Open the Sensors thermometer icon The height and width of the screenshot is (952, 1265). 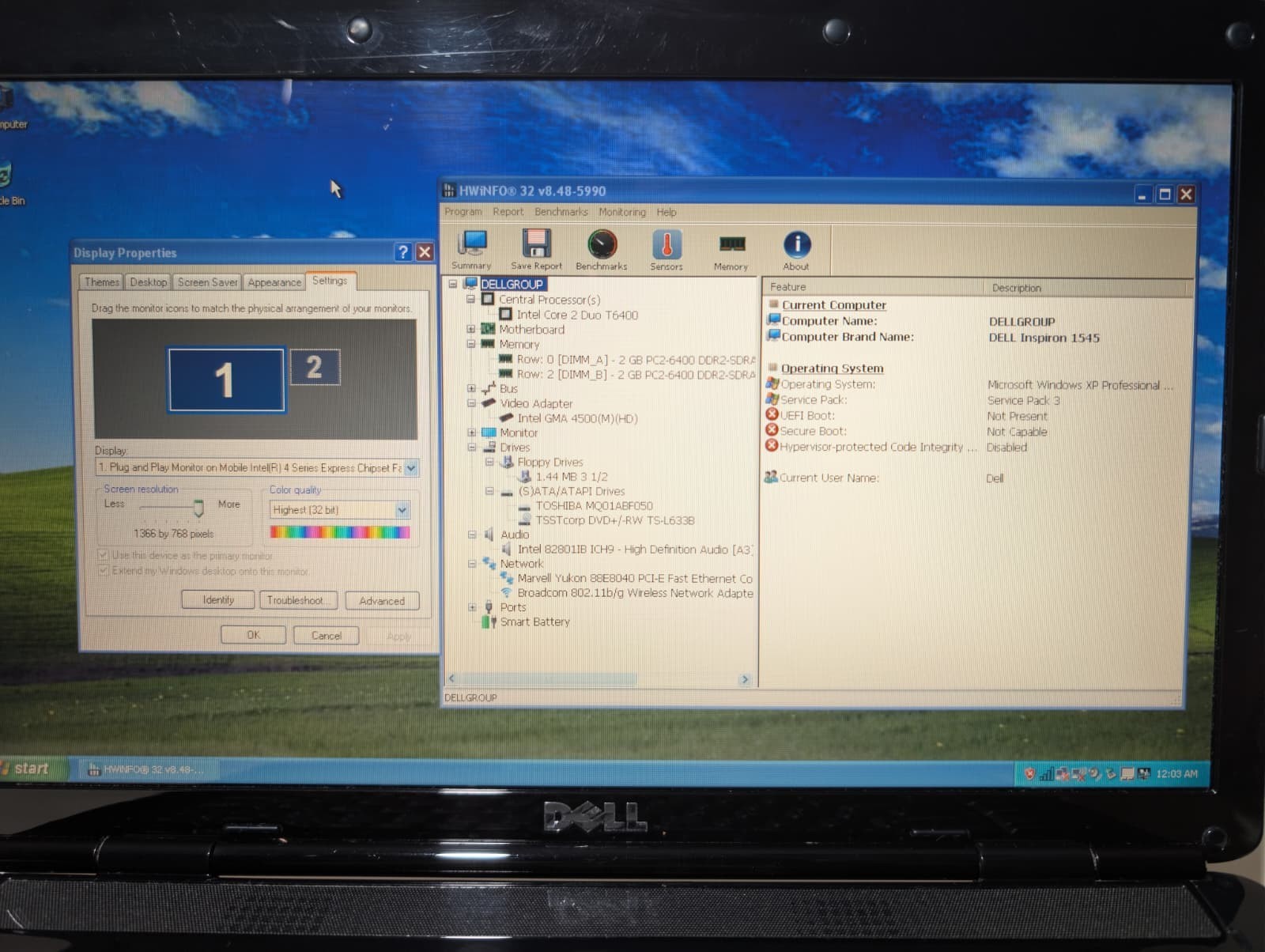[x=666, y=249]
